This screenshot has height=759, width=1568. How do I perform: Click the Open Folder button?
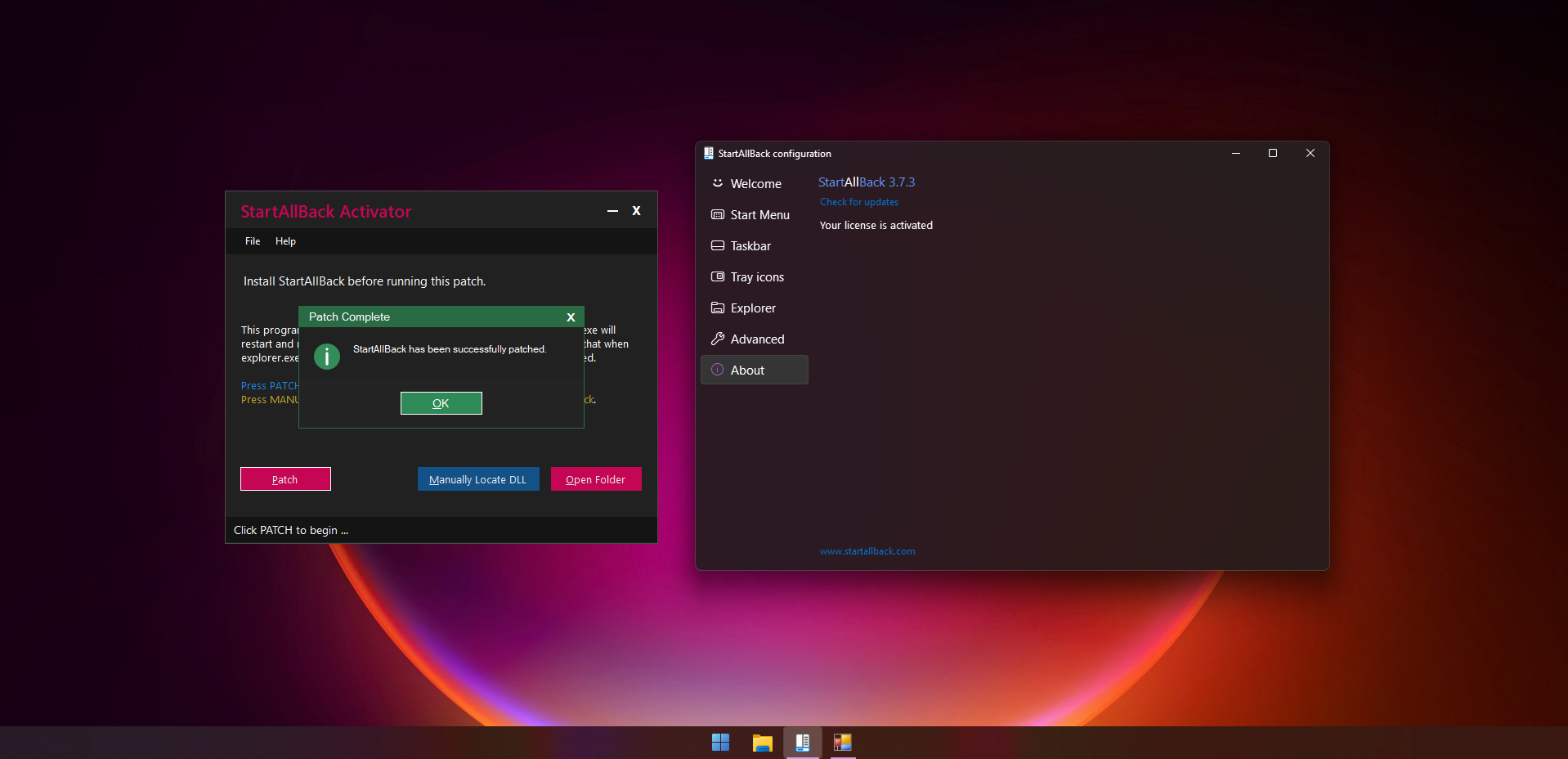click(596, 479)
